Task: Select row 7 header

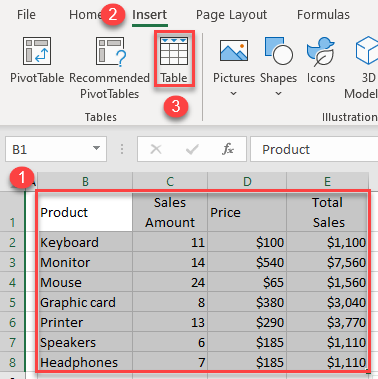Action: pos(12,342)
